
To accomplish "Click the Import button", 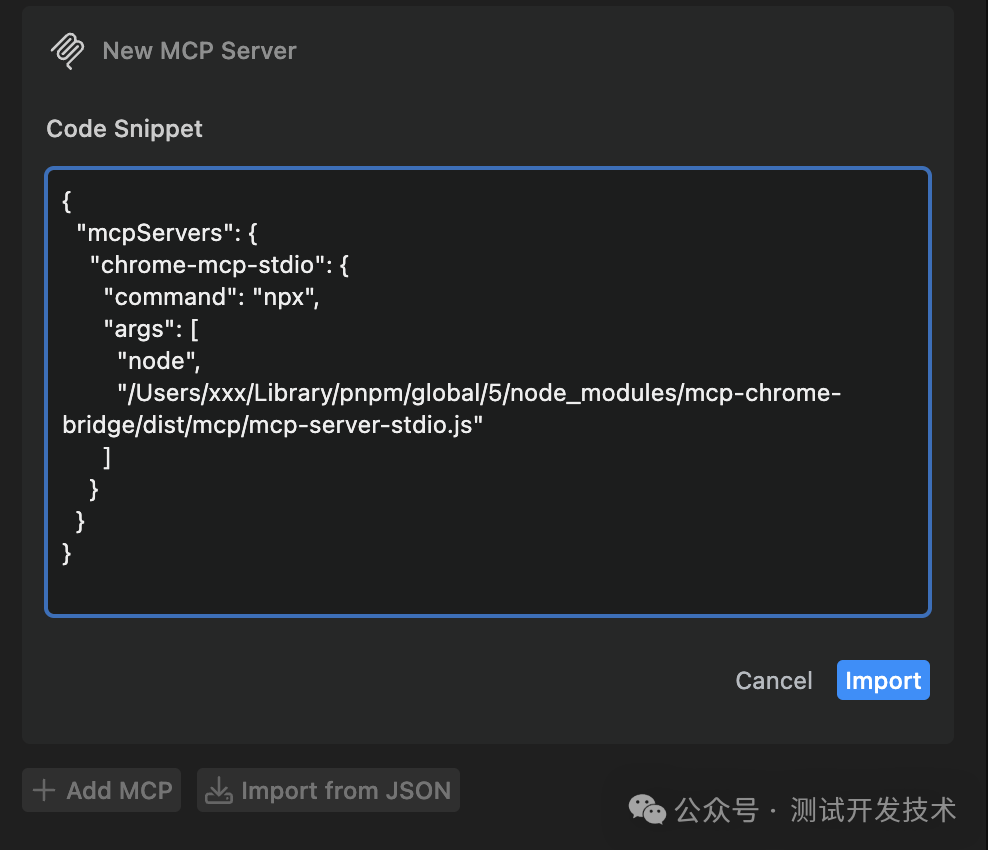I will (x=883, y=680).
